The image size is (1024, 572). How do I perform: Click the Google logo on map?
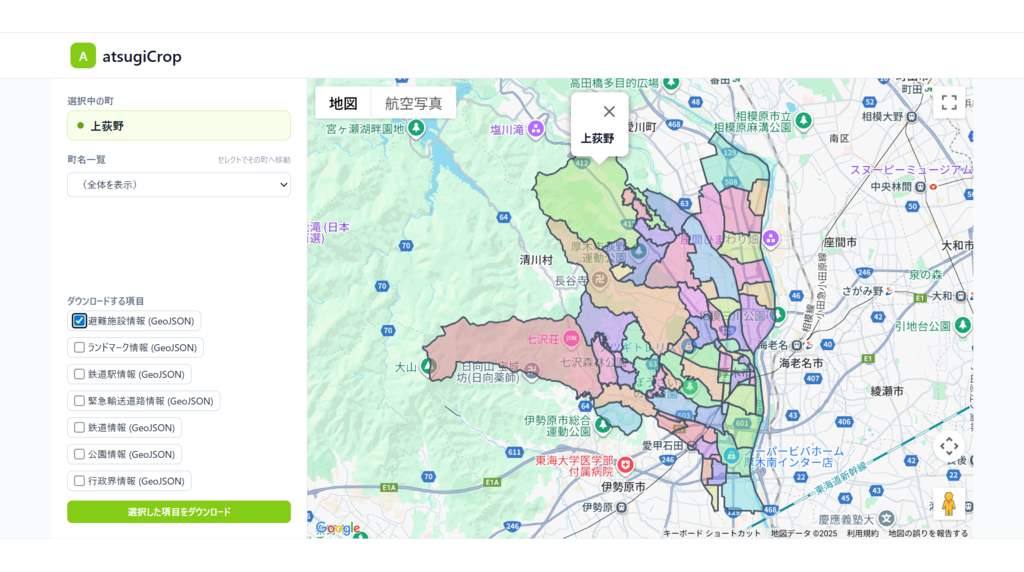coord(337,528)
